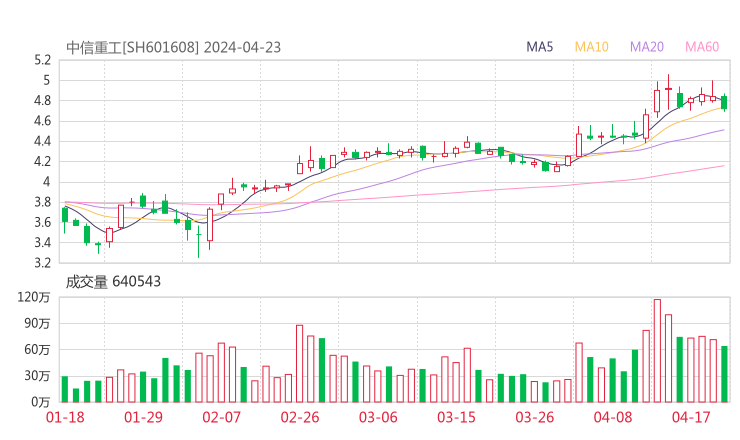Viewport: 740px width, 440px height.
Task: Click the 03-06 date axis label
Action: pyautogui.click(x=378, y=417)
